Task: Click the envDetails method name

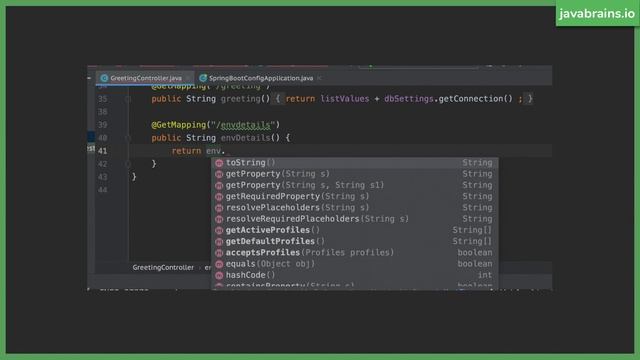Action: [245, 138]
